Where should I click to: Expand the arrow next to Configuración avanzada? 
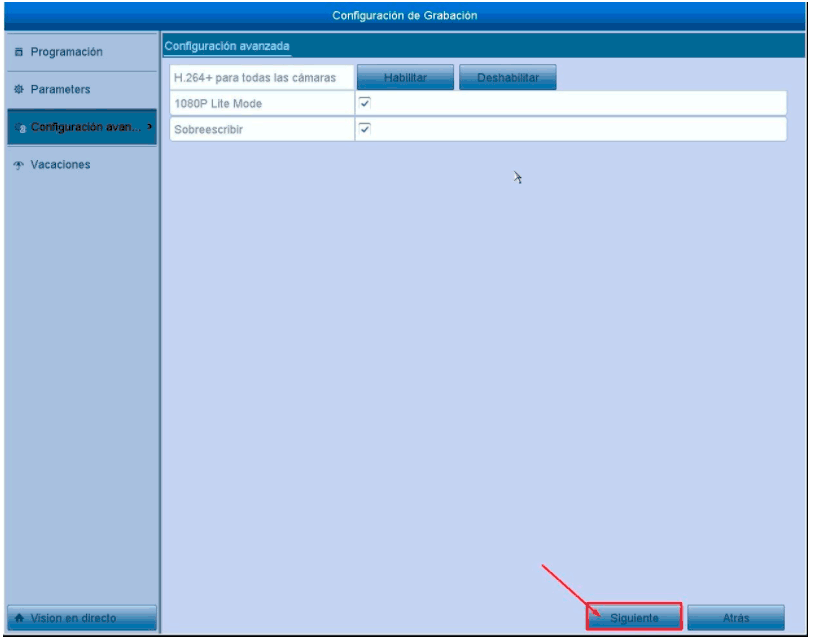click(x=150, y=127)
